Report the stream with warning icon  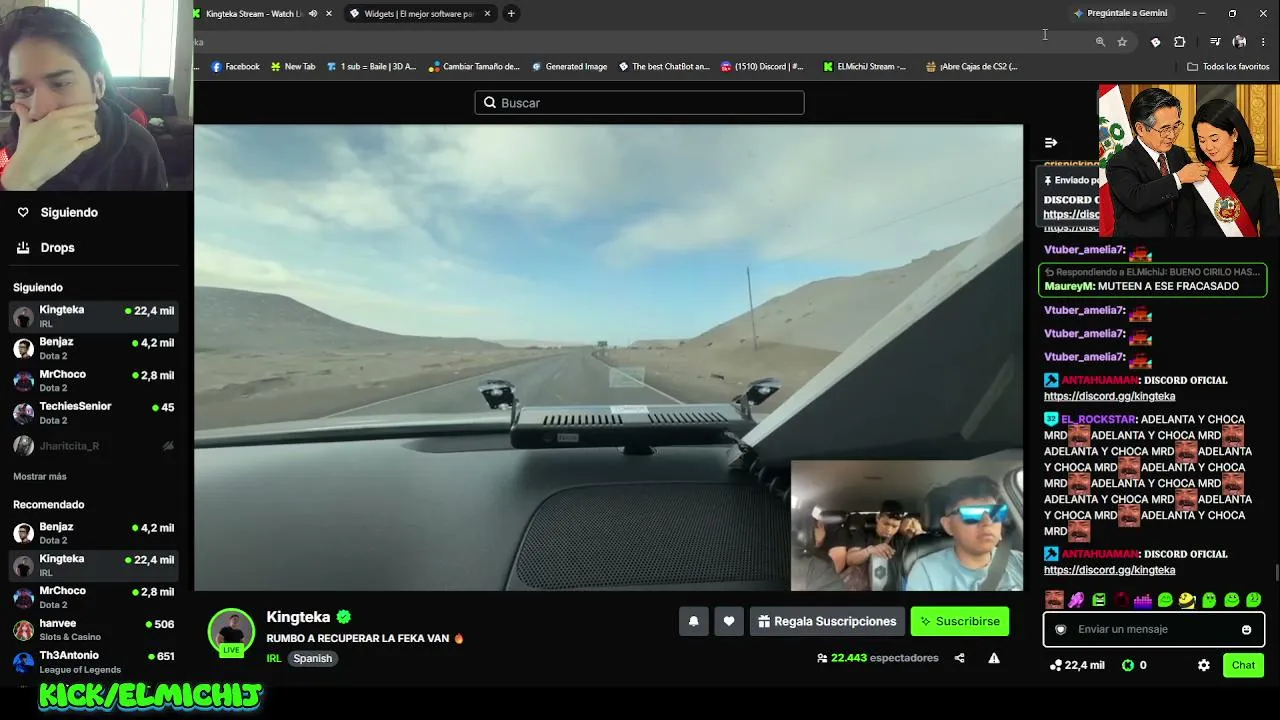(994, 658)
